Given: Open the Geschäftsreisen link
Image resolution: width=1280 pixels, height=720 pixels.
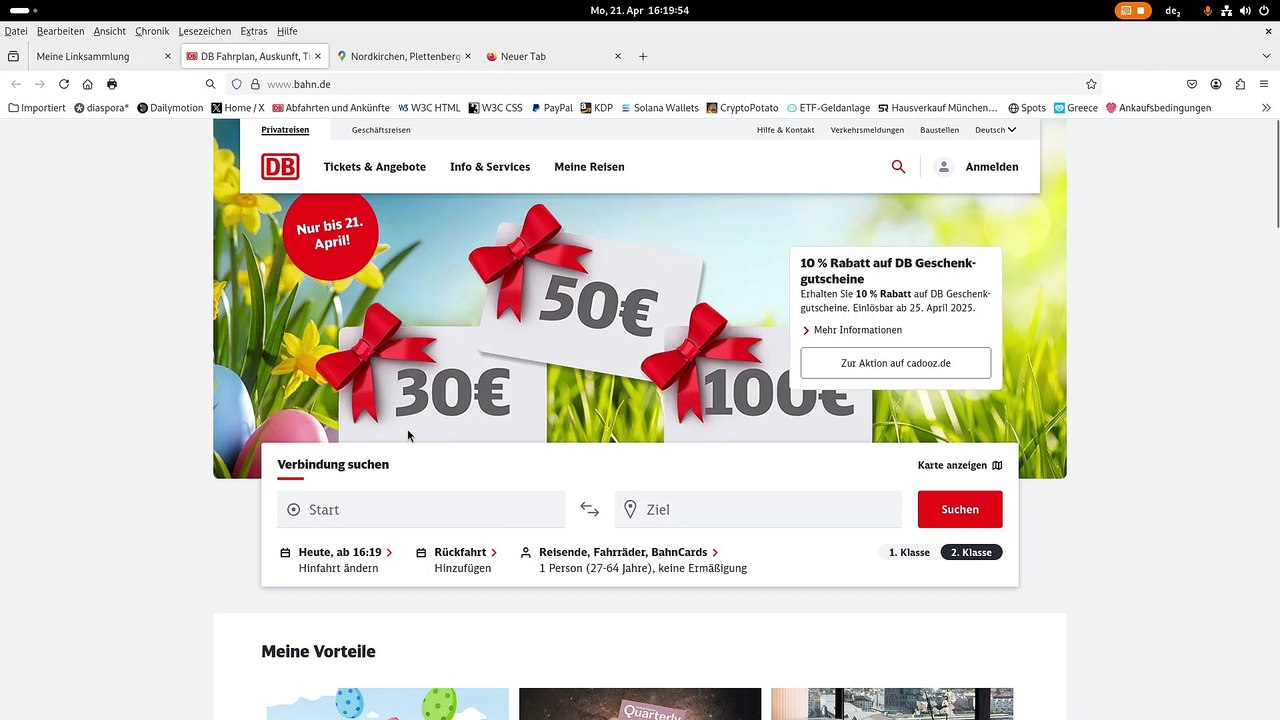Looking at the screenshot, I should [381, 130].
